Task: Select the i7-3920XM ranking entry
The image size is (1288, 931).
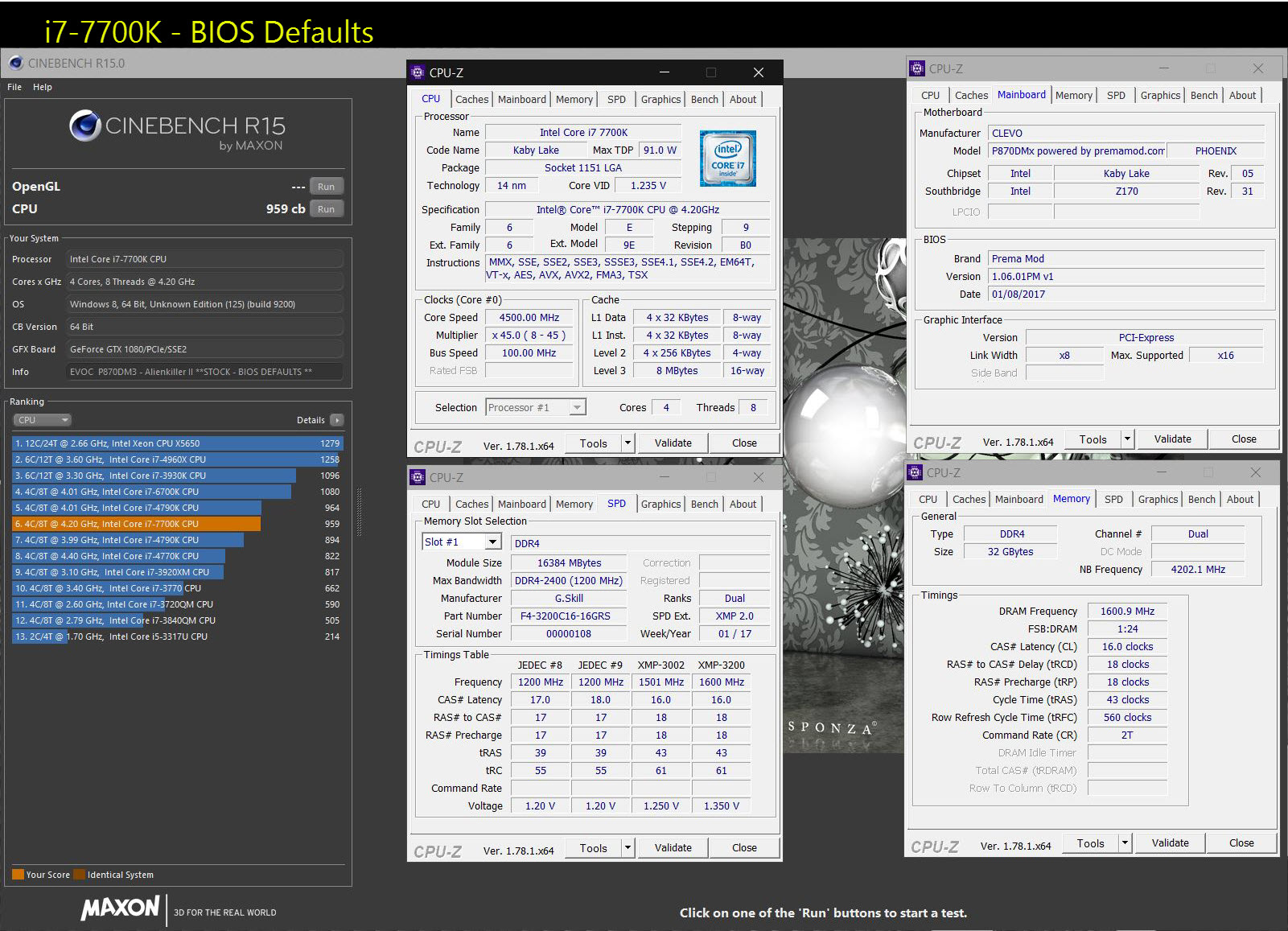Action: [x=177, y=572]
